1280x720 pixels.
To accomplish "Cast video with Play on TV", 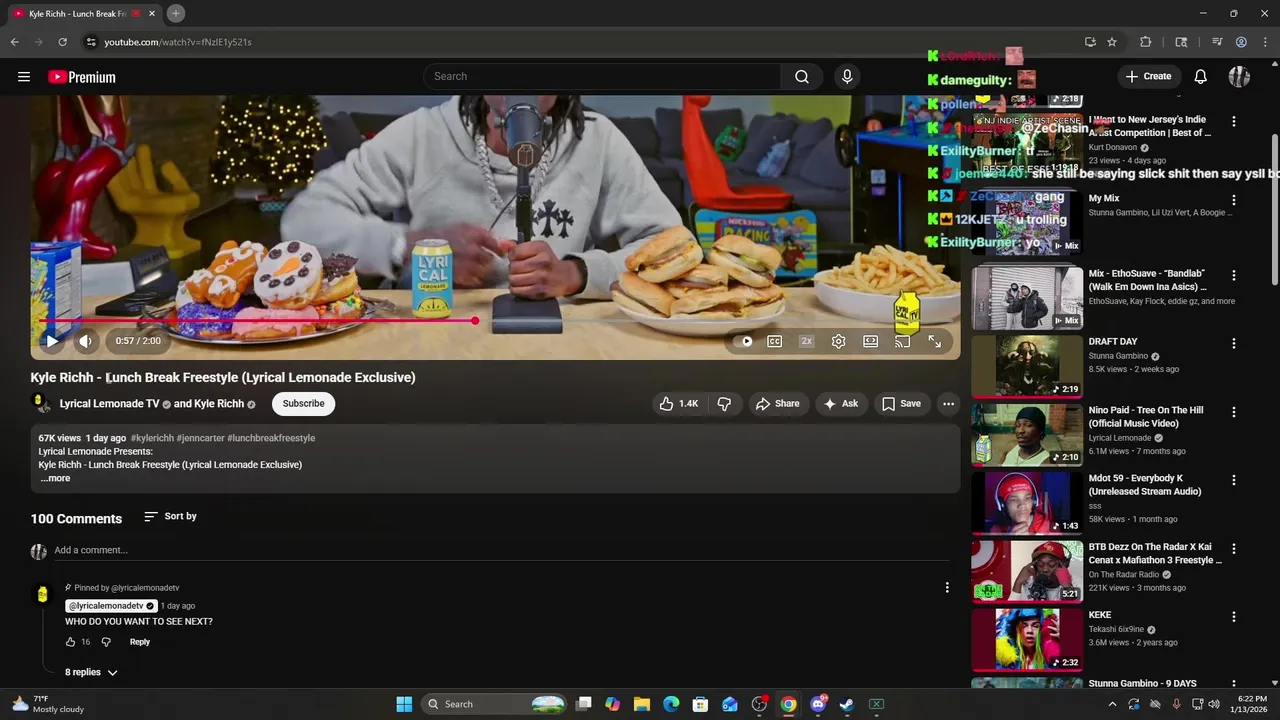I will [902, 341].
